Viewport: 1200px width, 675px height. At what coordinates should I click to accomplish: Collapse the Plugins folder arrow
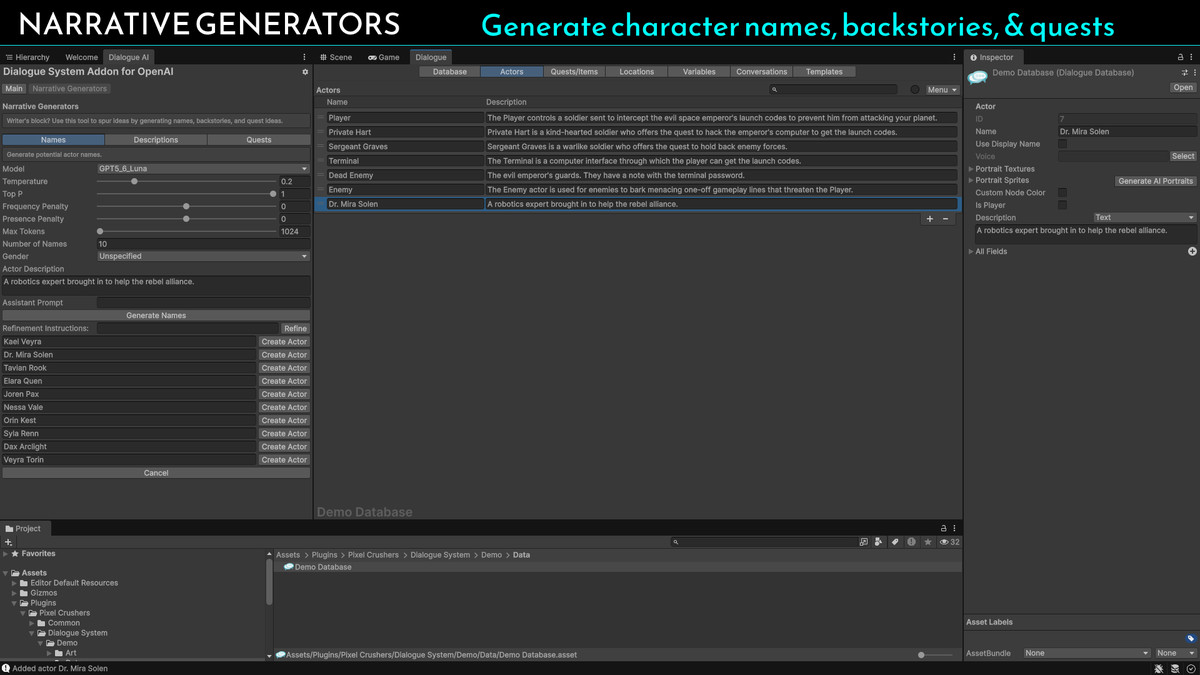(x=15, y=603)
